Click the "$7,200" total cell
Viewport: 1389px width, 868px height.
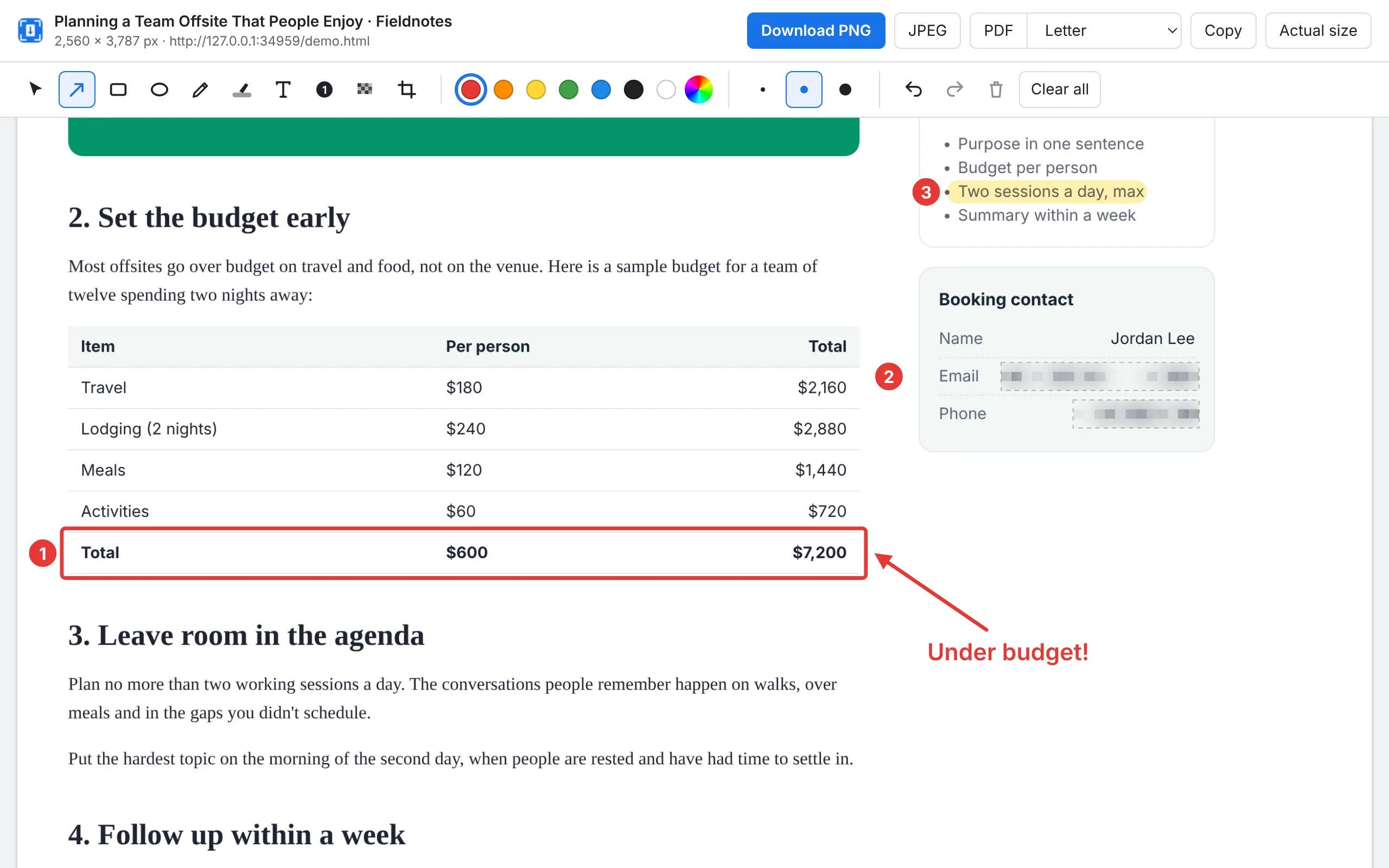click(819, 552)
